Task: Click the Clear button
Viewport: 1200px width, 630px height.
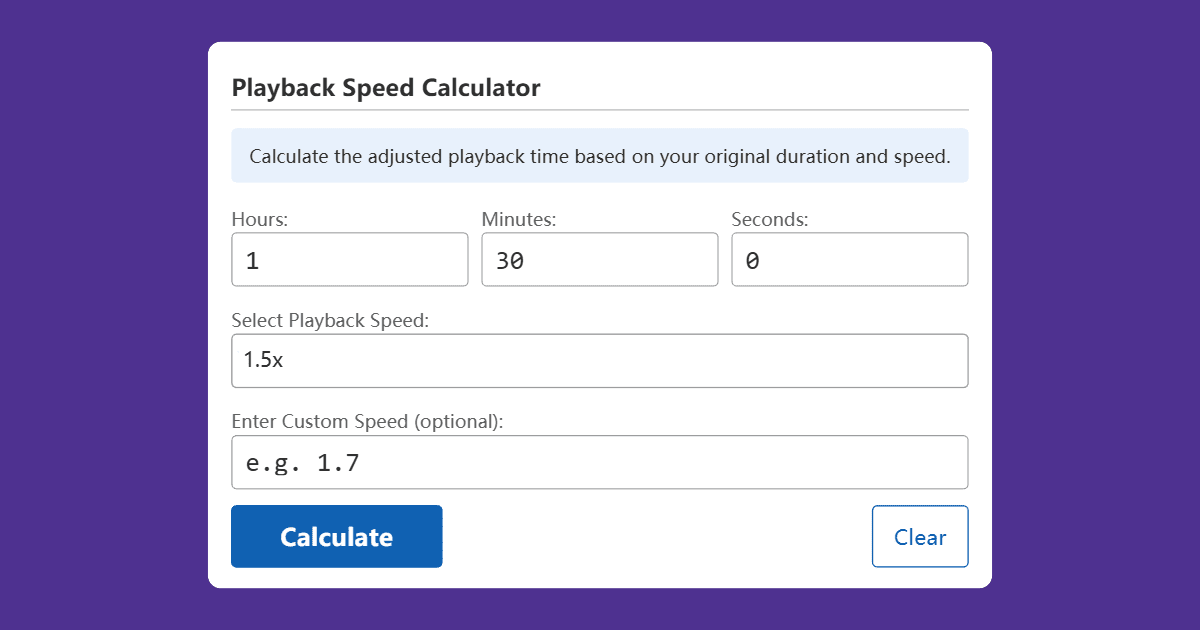Action: [920, 536]
